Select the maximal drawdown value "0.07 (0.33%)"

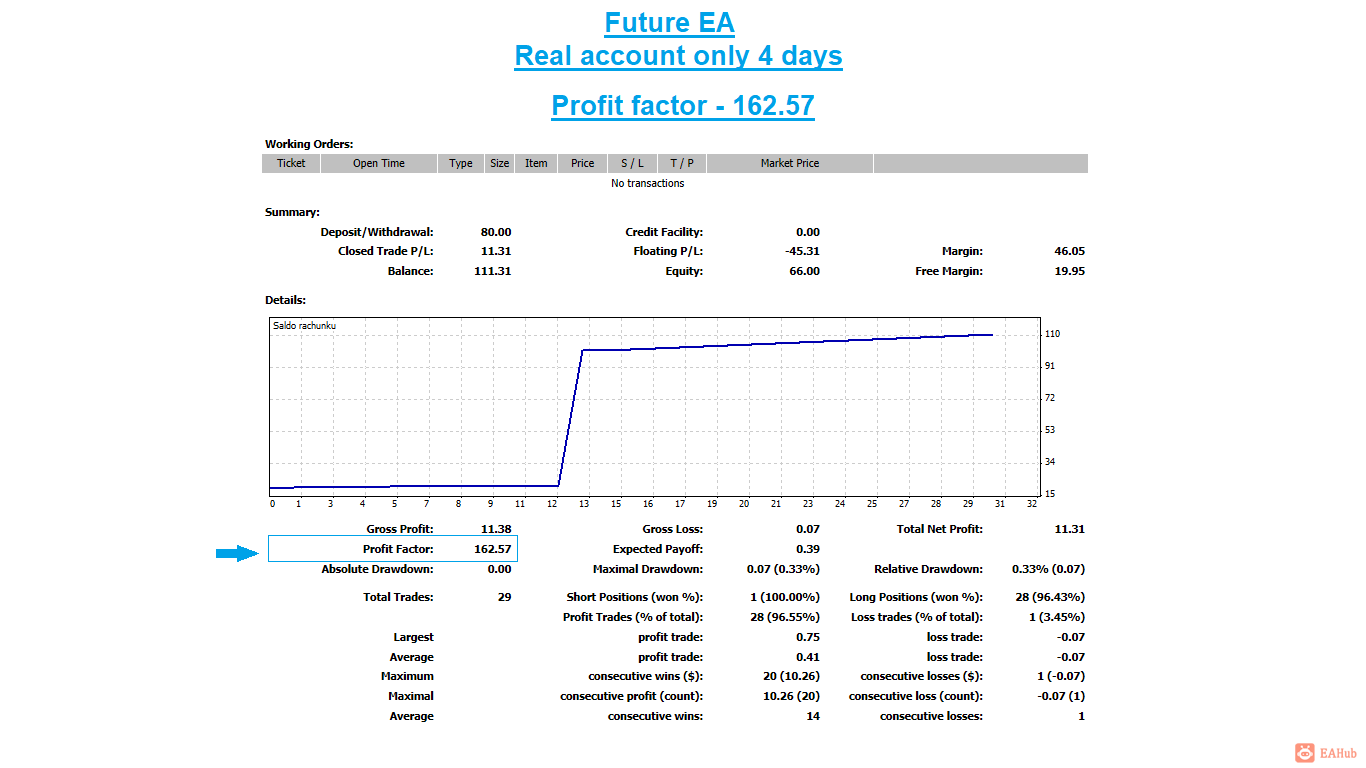point(783,569)
